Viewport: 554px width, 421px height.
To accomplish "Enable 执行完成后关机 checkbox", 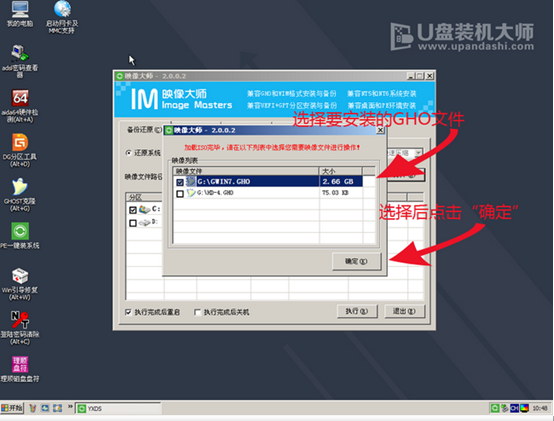I will (198, 312).
